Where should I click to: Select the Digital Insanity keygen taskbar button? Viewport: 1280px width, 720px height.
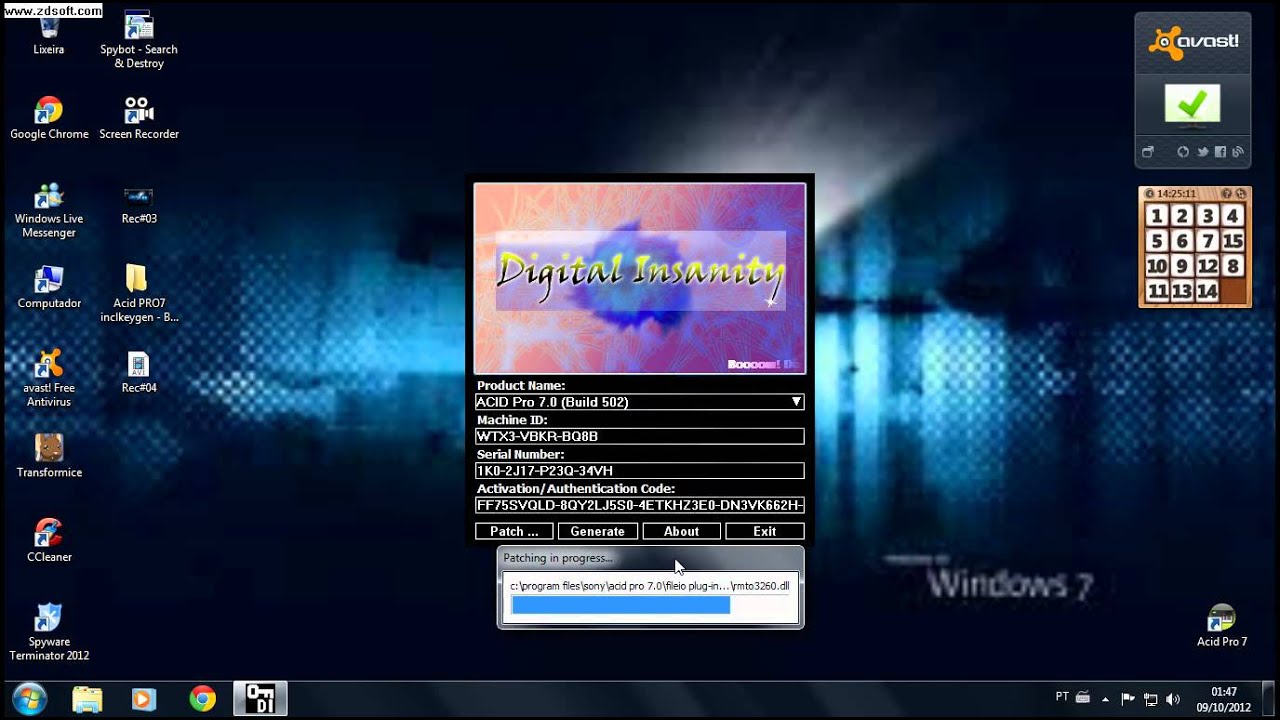[260, 698]
